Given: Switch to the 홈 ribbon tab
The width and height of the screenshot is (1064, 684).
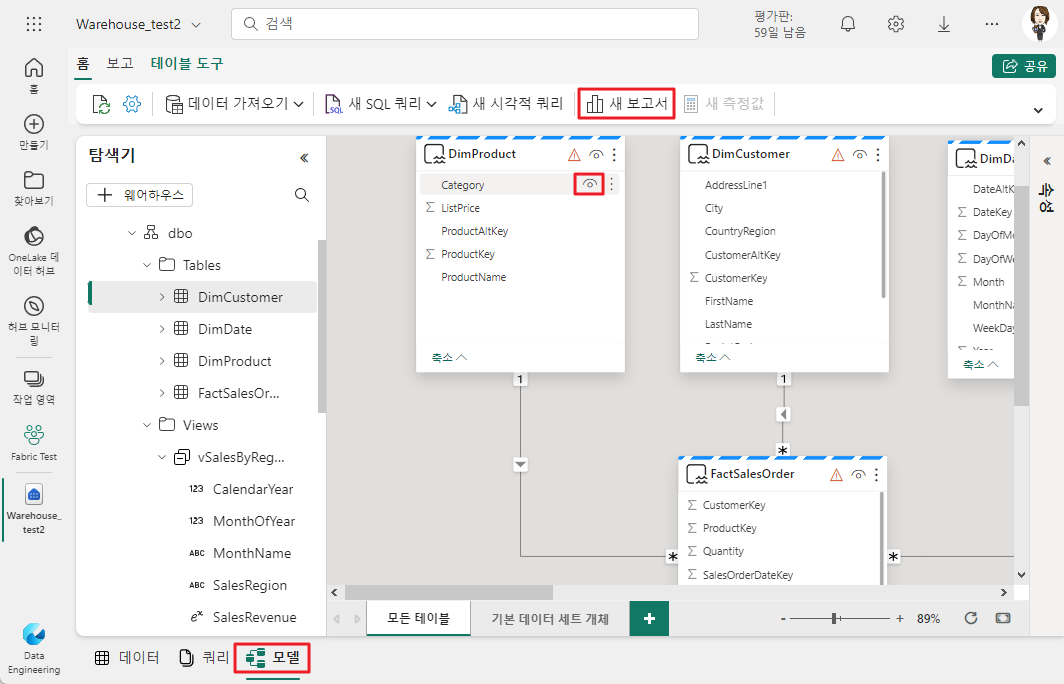Looking at the screenshot, I should pyautogui.click(x=83, y=64).
